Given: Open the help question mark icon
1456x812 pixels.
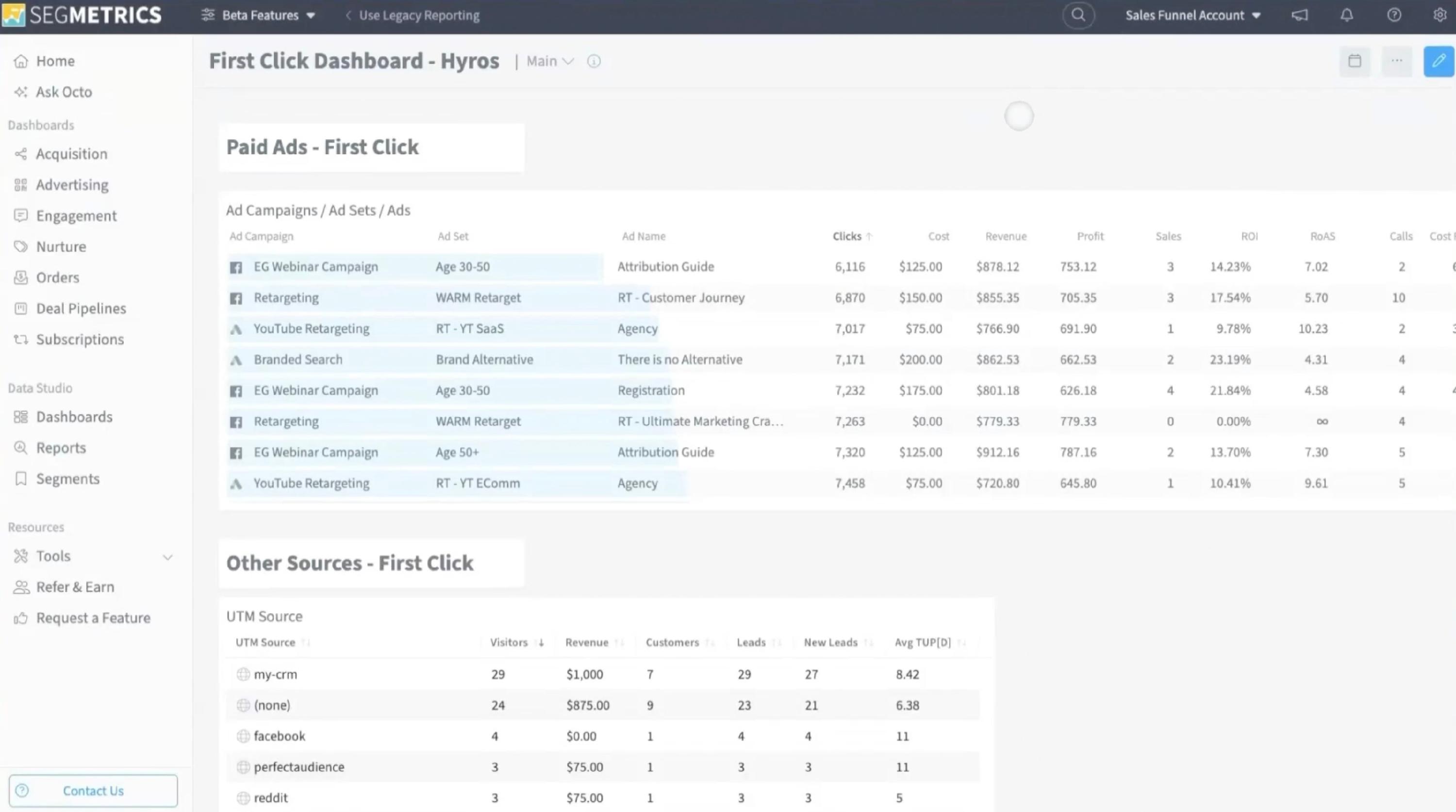Looking at the screenshot, I should click(x=1394, y=15).
